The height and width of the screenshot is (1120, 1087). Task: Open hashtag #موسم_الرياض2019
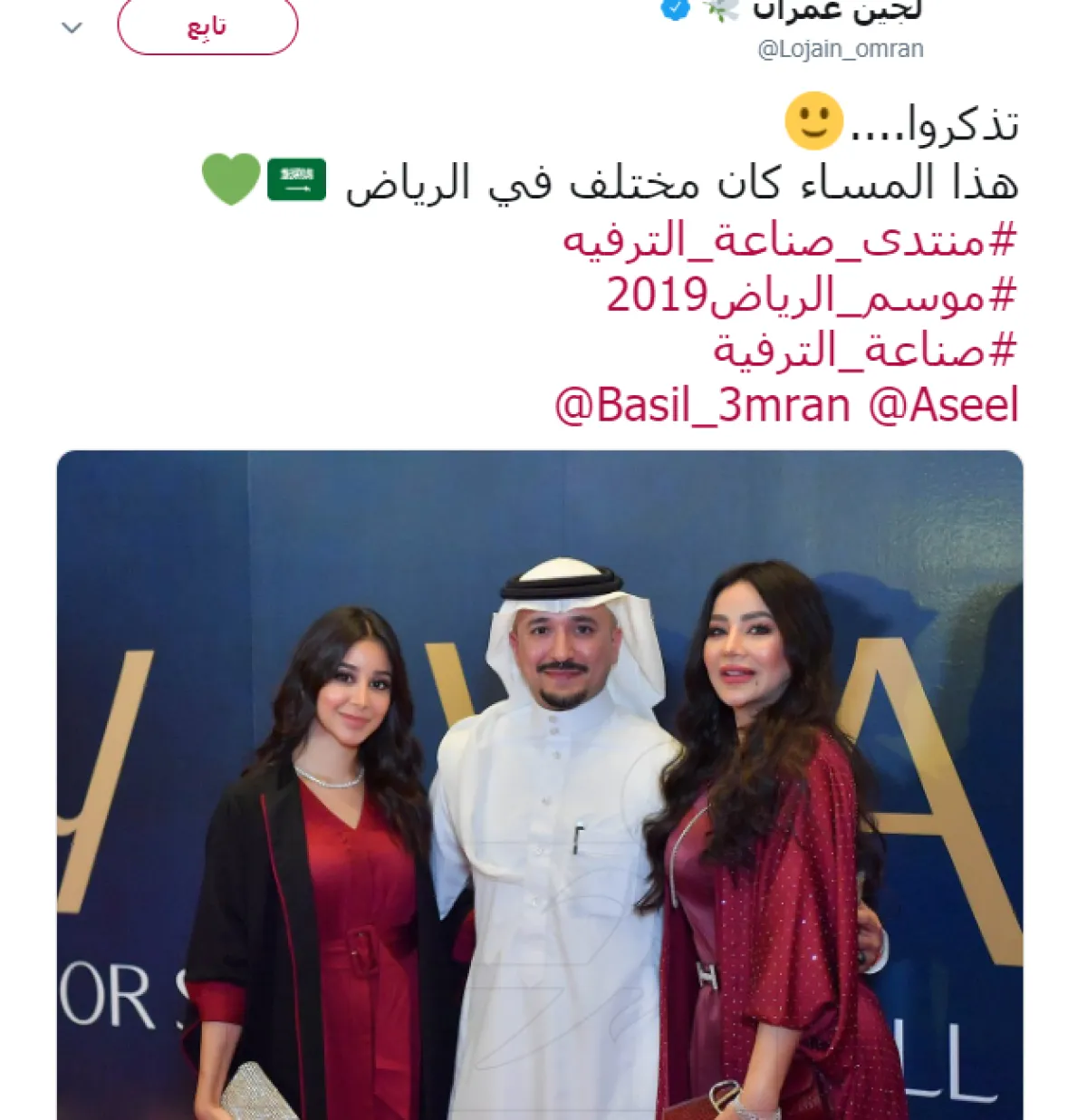(x=812, y=295)
